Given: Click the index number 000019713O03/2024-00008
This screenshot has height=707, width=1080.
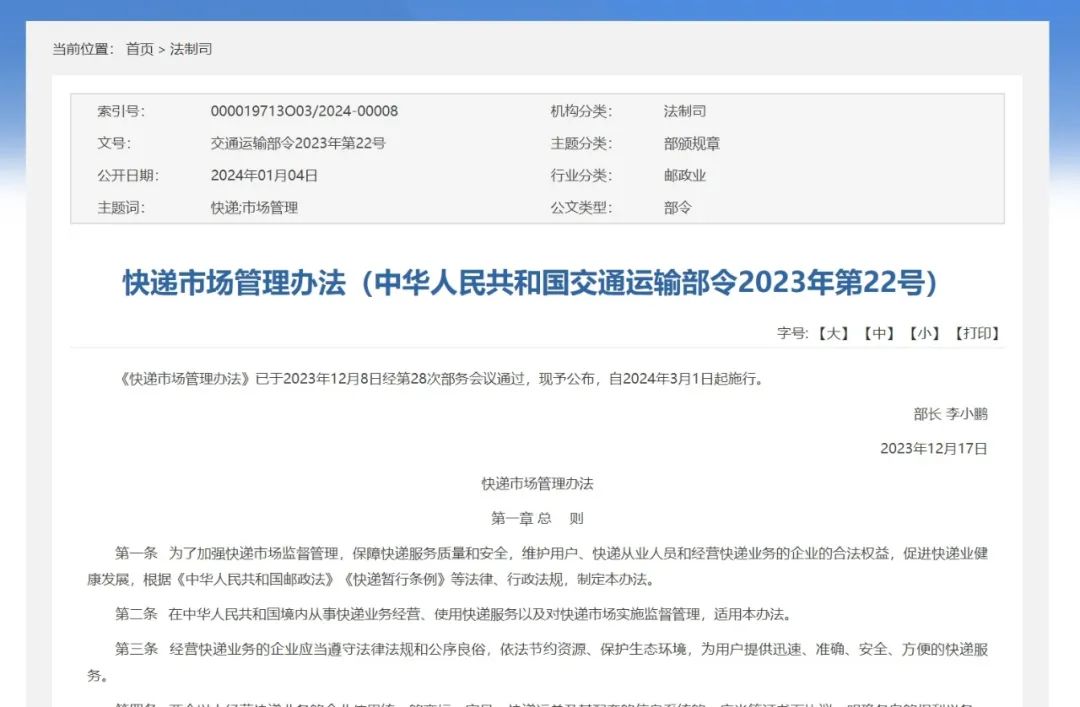Looking at the screenshot, I should (x=304, y=111).
